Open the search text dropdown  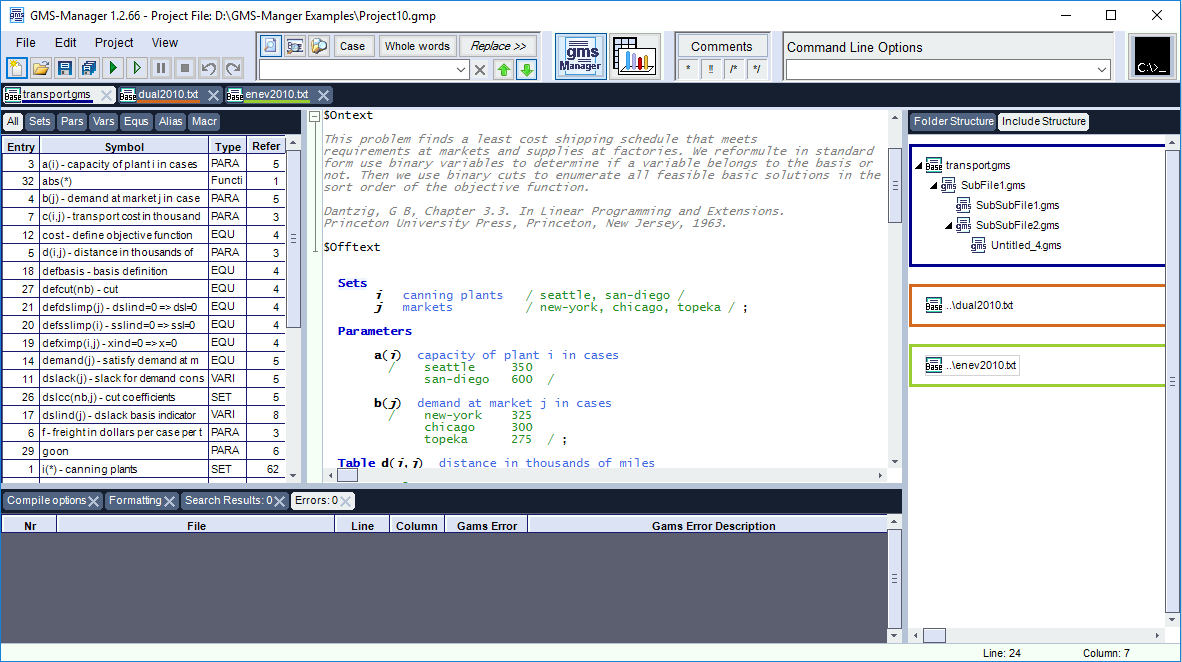tap(461, 70)
